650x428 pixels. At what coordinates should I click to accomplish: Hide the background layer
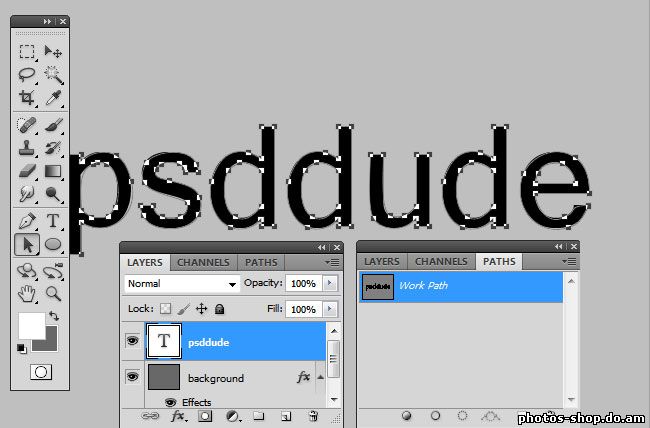[133, 377]
